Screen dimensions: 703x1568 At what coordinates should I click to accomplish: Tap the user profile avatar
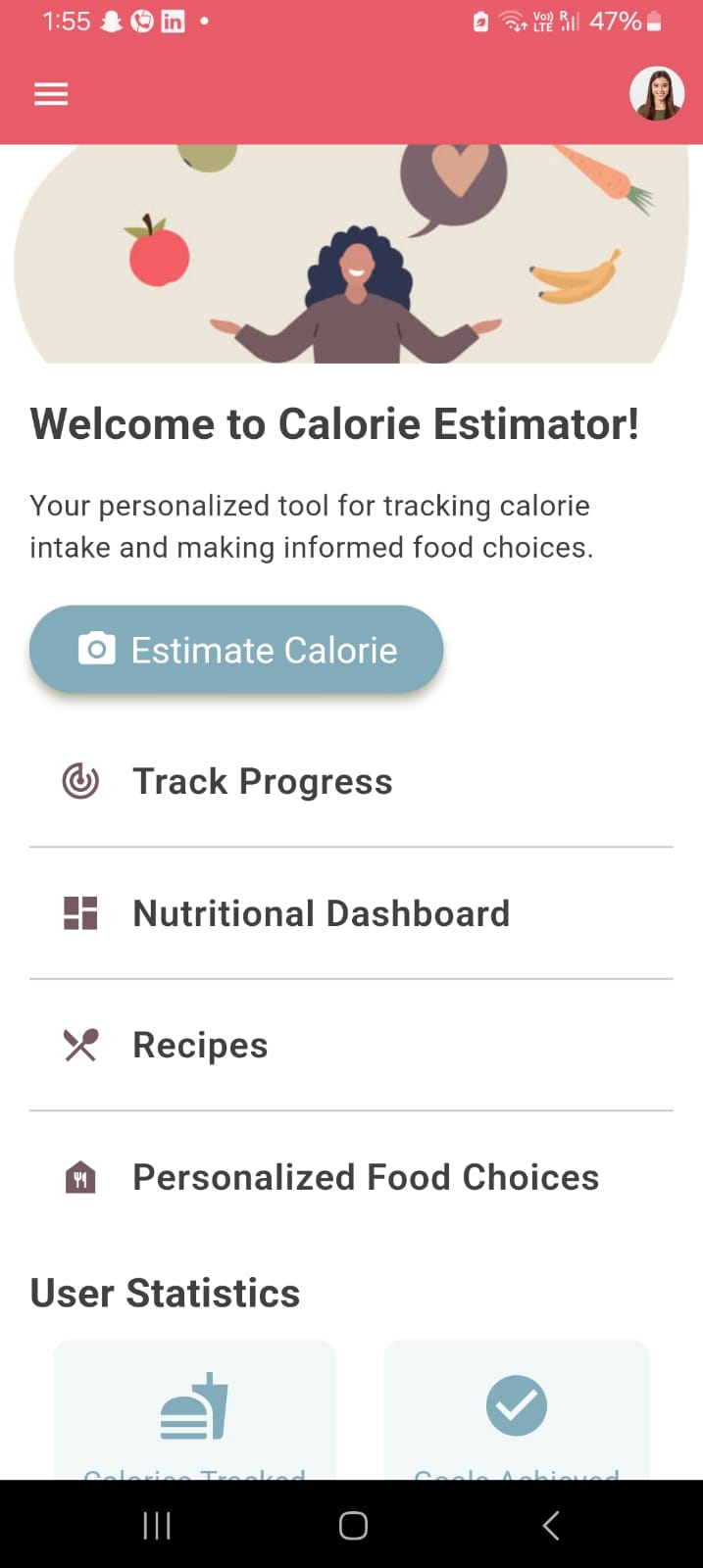coord(656,93)
